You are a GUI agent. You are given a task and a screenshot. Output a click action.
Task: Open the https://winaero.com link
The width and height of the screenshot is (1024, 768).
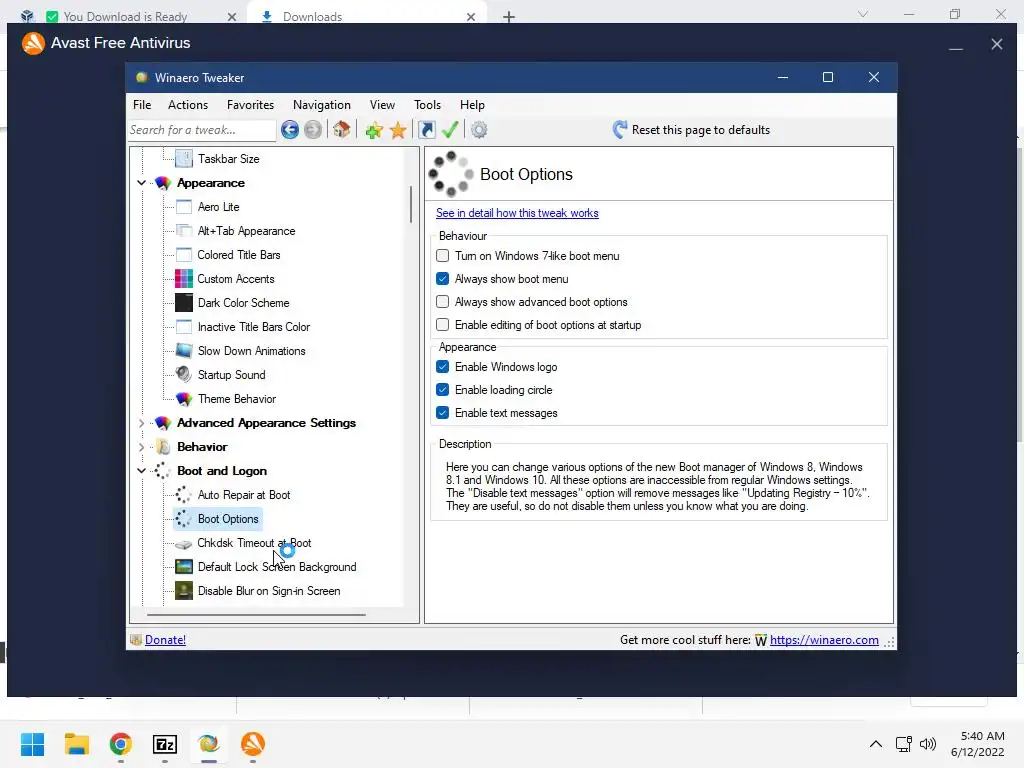coord(824,640)
